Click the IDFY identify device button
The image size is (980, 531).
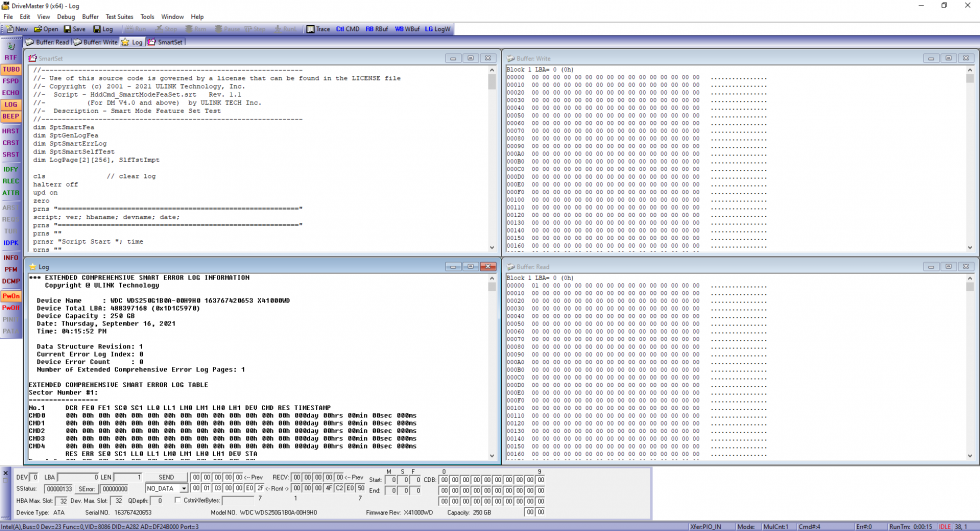(11, 170)
